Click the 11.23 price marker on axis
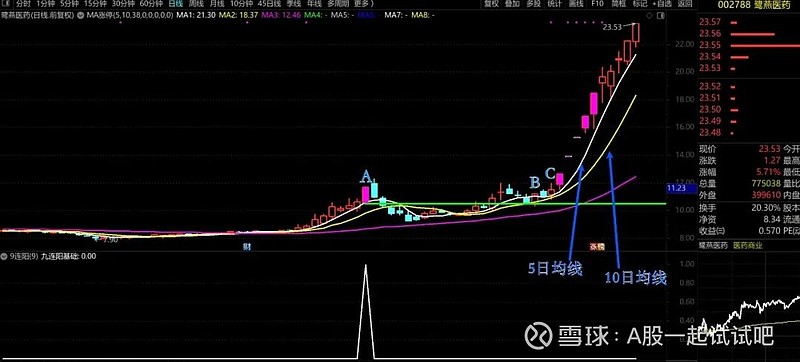 pos(681,189)
